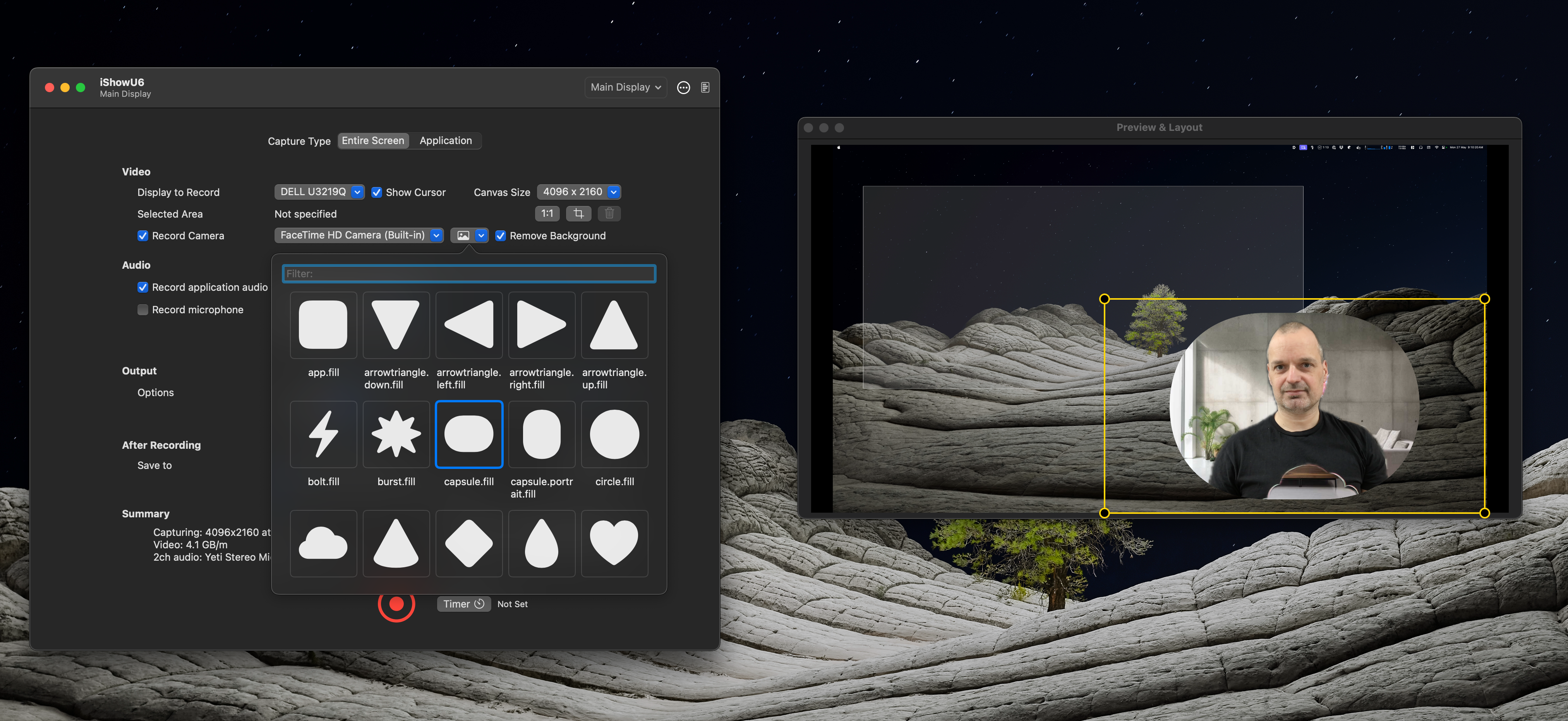Click camera overlay top-right resize handle
Screen dimensions: 1568x721
[1484, 299]
